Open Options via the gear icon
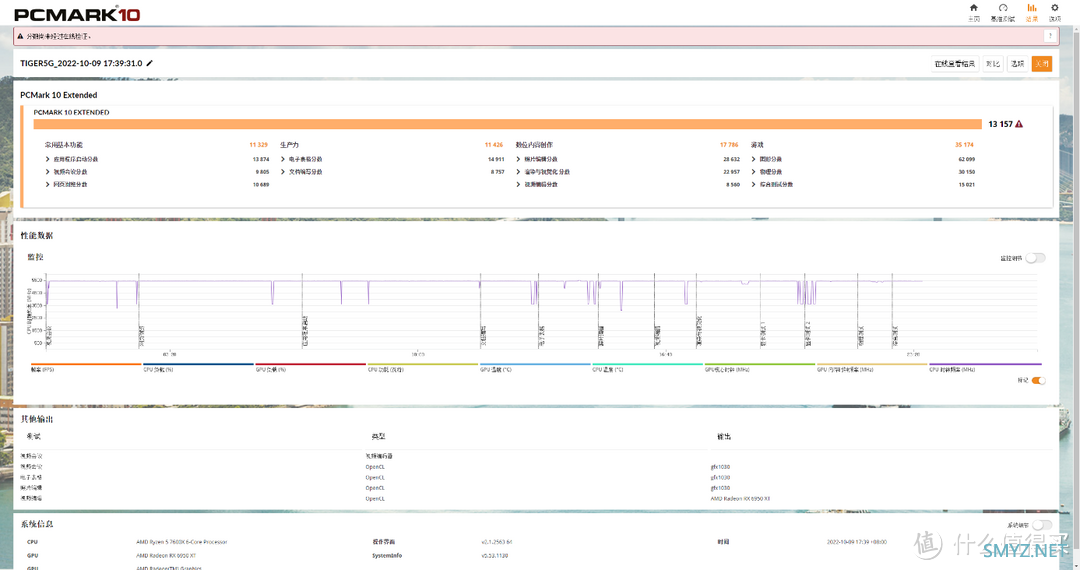Image resolution: width=1080 pixels, height=570 pixels. [x=1055, y=8]
